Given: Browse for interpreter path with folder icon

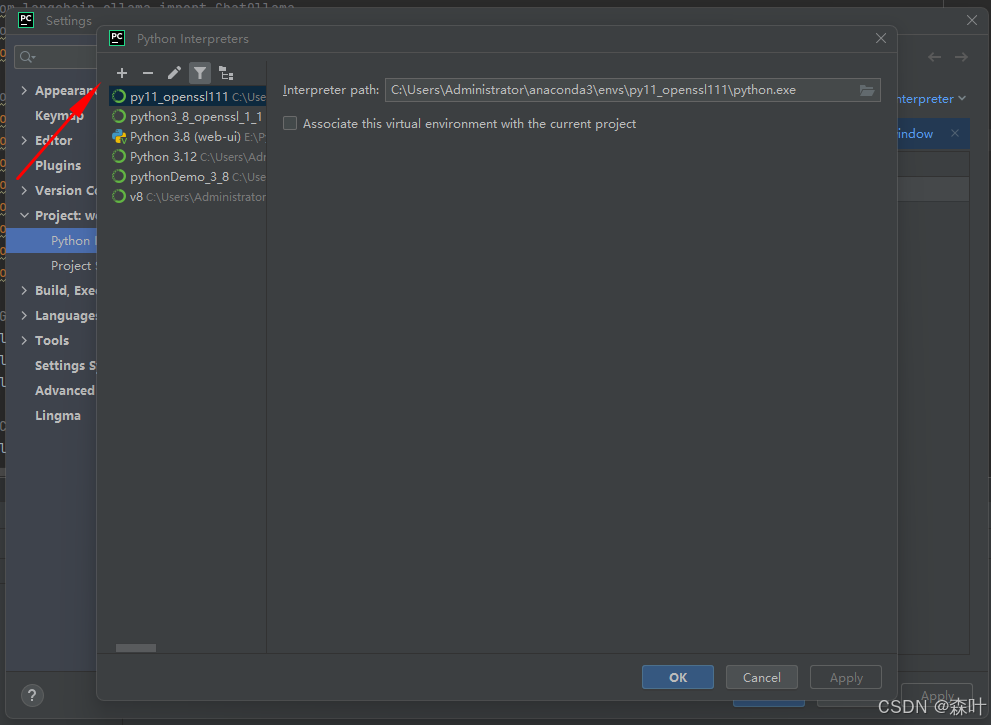Looking at the screenshot, I should tap(867, 90).
